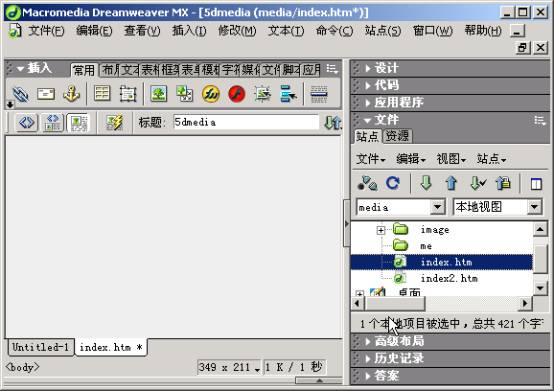Toggle Show Code and Design Views
The height and width of the screenshot is (391, 554).
[53, 123]
